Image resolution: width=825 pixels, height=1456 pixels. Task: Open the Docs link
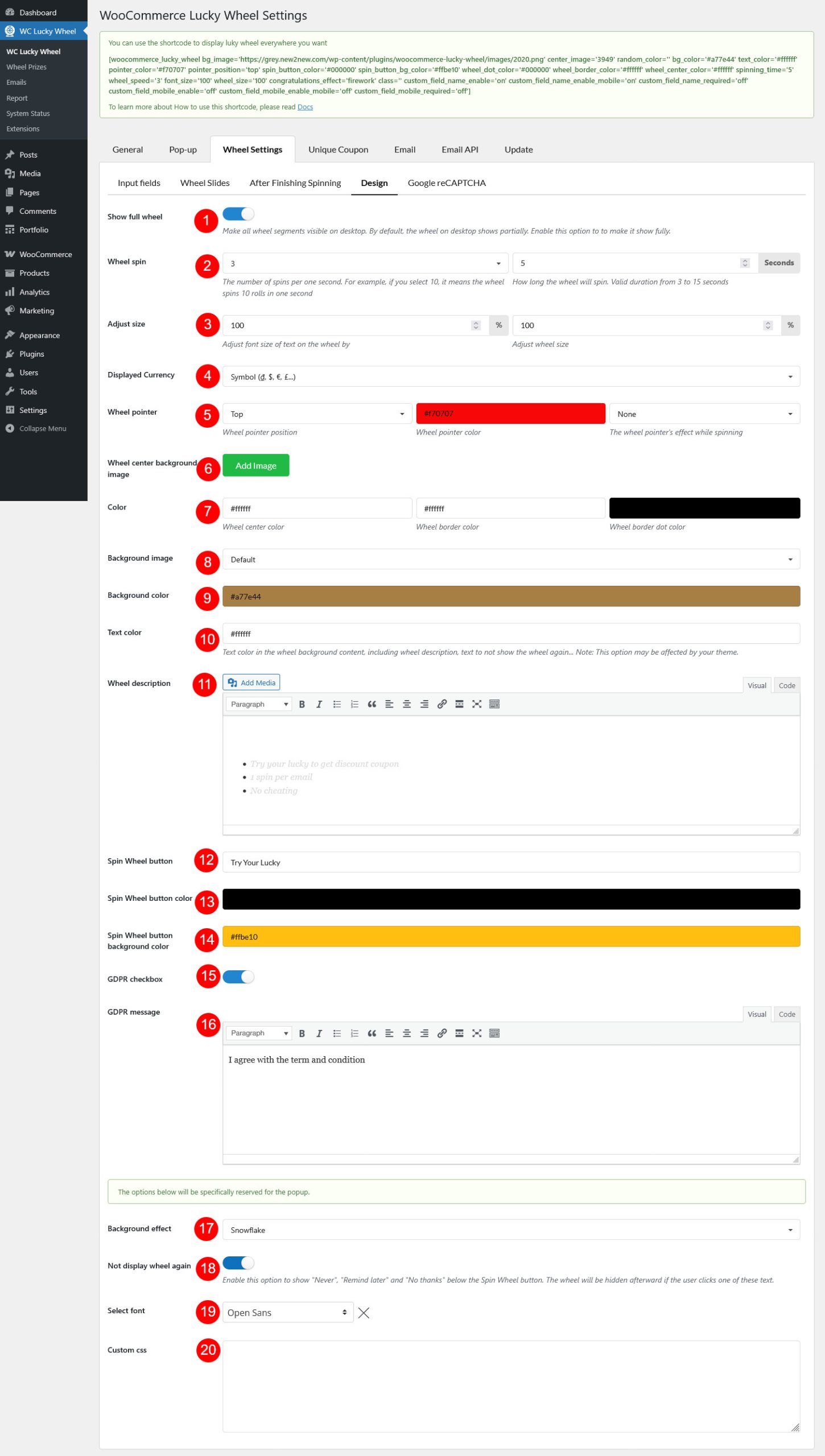tap(305, 107)
